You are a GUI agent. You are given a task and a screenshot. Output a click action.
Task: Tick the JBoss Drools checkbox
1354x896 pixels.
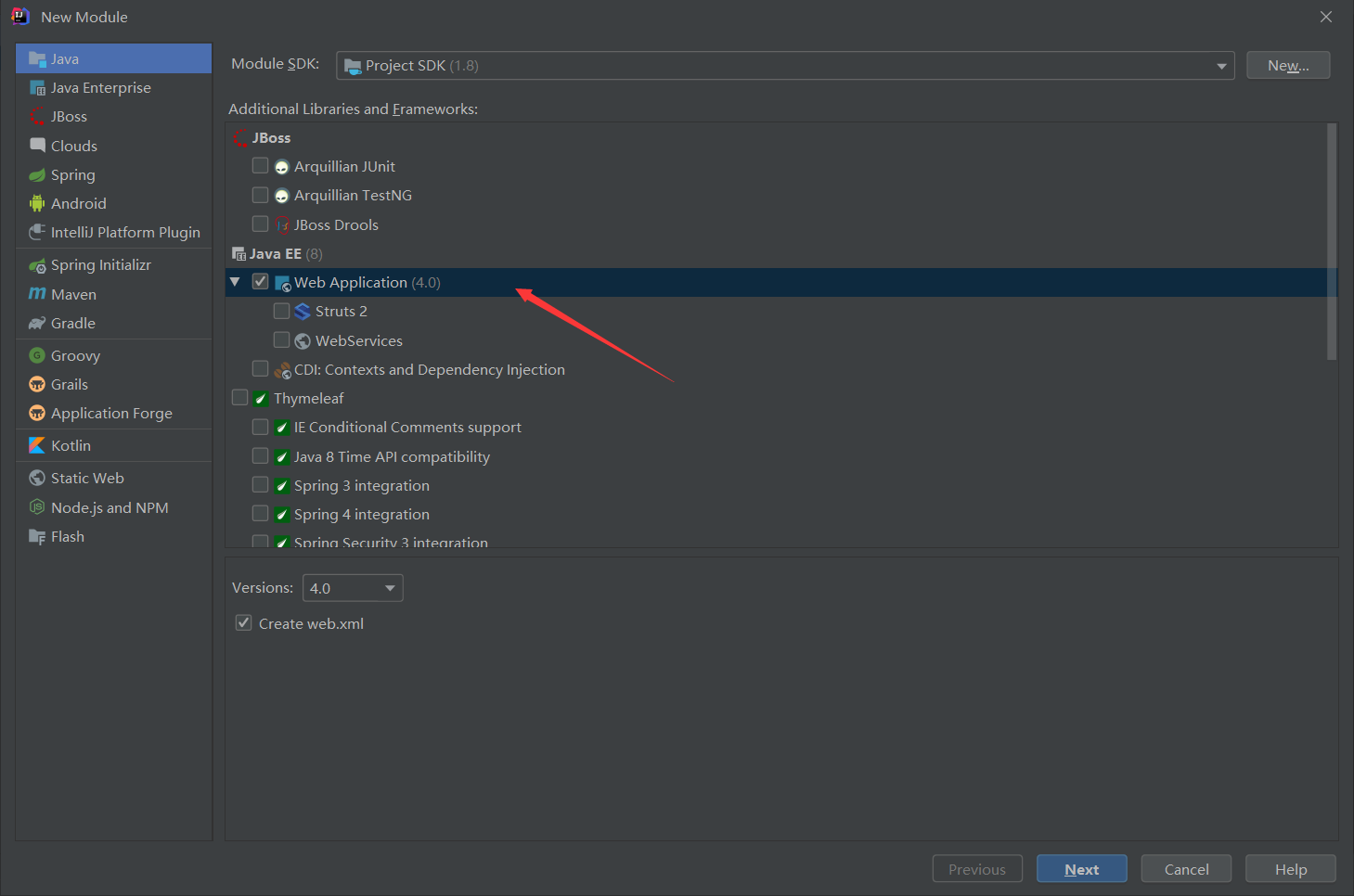(260, 224)
